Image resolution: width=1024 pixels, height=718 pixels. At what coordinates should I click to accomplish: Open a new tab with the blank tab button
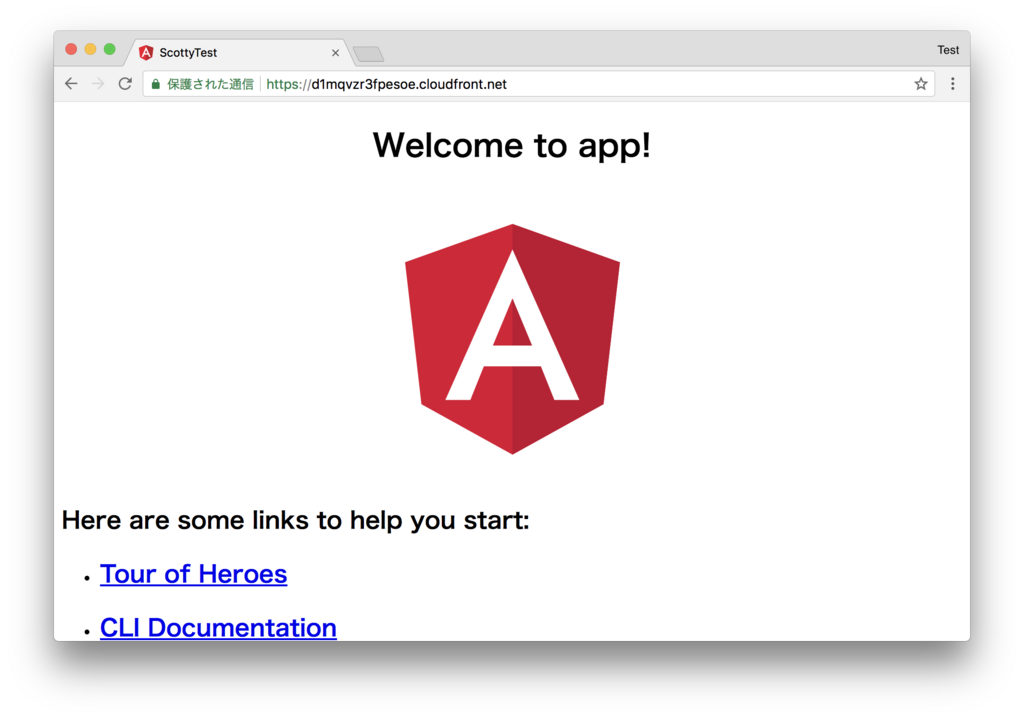click(368, 54)
